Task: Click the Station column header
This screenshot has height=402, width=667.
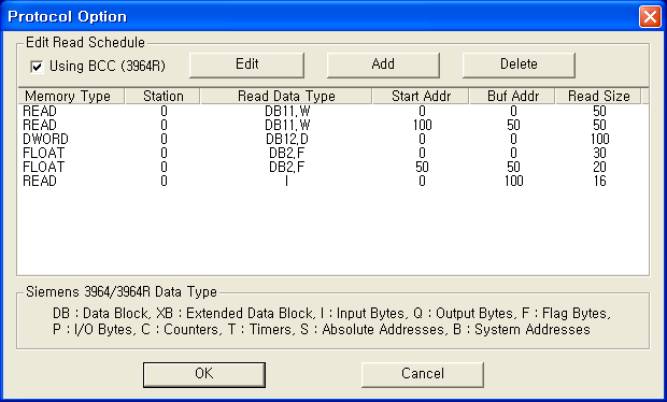Action: [163, 96]
